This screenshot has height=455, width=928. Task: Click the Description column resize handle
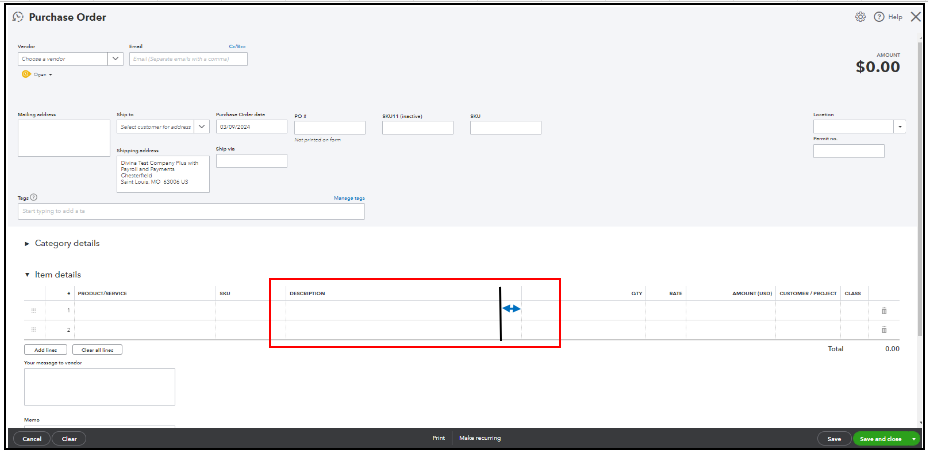pyautogui.click(x=511, y=309)
